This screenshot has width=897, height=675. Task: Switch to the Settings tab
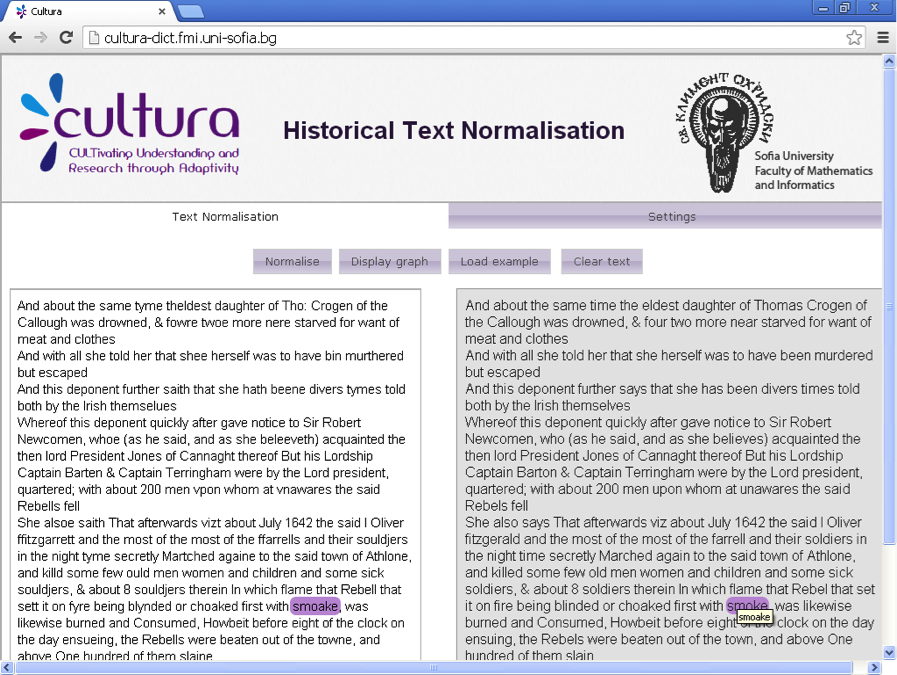(x=671, y=216)
